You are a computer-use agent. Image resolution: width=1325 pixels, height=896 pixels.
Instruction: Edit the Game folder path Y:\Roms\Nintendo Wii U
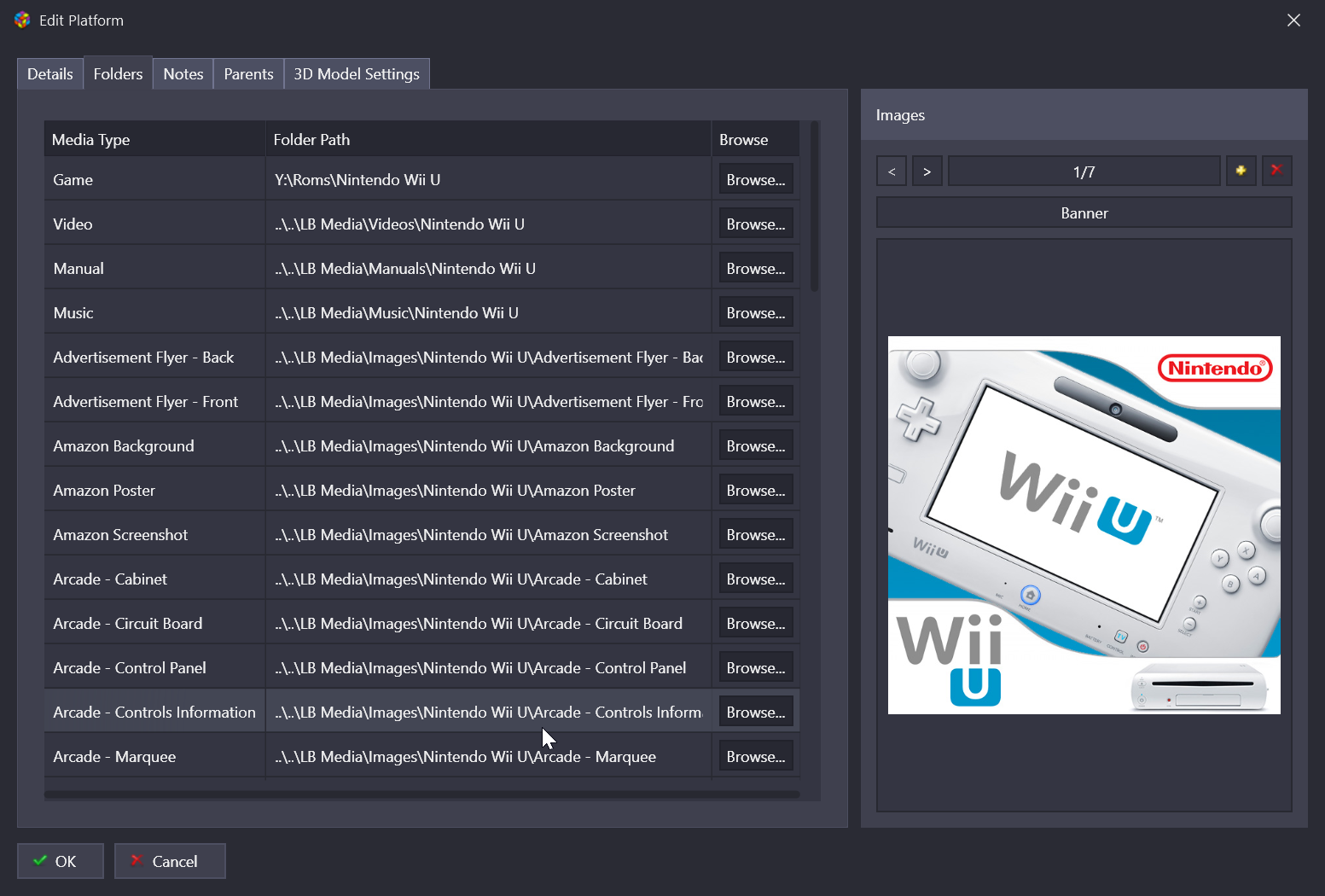coord(488,179)
